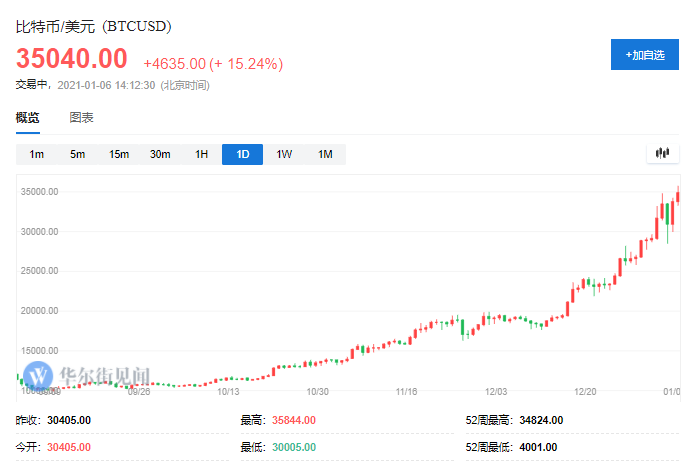The height and width of the screenshot is (466, 693).
Task: Click the 昨收 value 30405.00
Action: [x=69, y=420]
